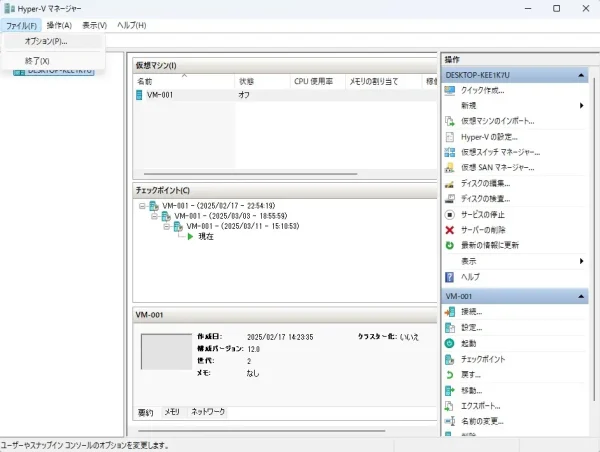The width and height of the screenshot is (600, 452).
Task: Click the 仮想 SAN マネージャー icon
Action: click(x=450, y=168)
